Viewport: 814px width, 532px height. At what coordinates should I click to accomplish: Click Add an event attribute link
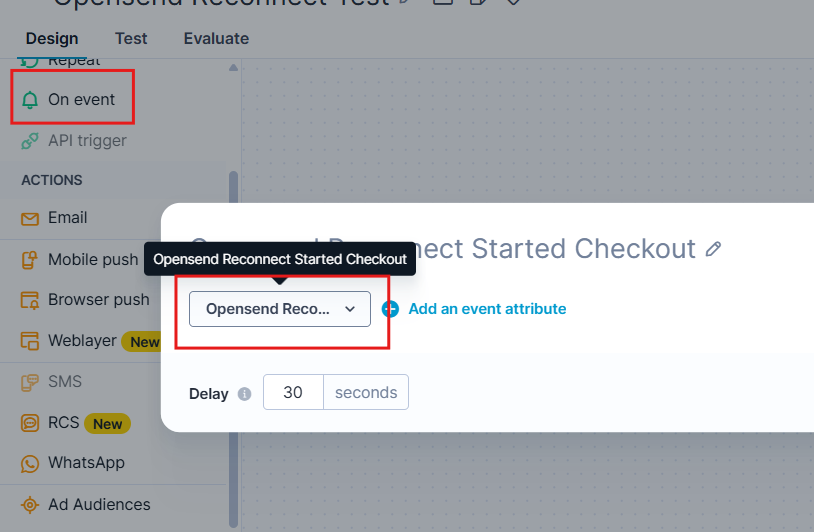pyautogui.click(x=487, y=309)
